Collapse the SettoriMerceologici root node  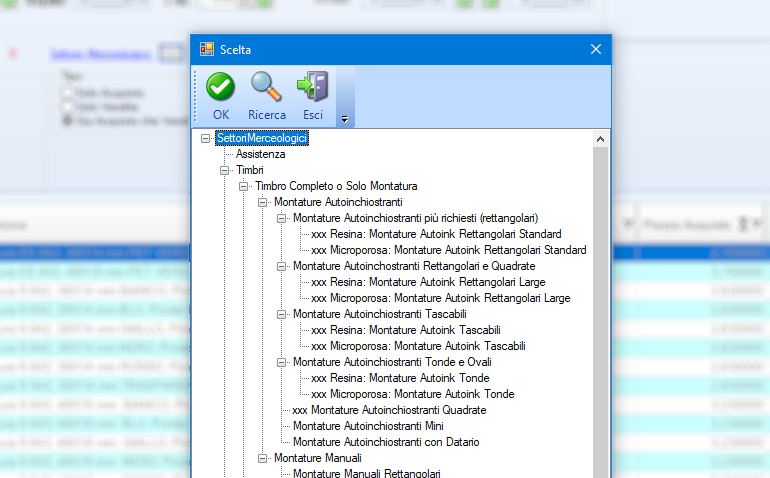point(206,138)
